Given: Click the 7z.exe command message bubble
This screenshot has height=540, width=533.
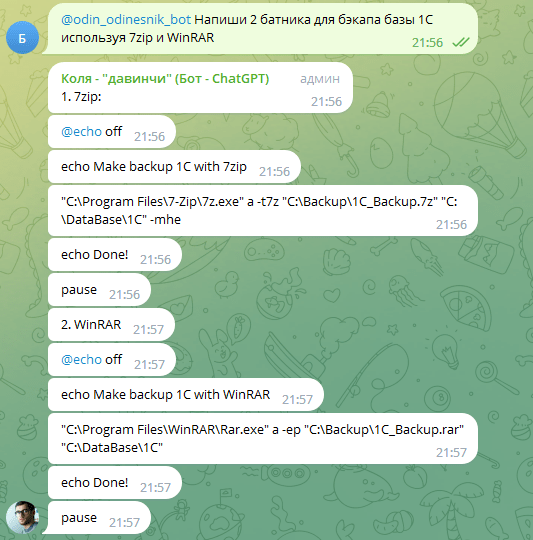Looking at the screenshot, I should (263, 210).
